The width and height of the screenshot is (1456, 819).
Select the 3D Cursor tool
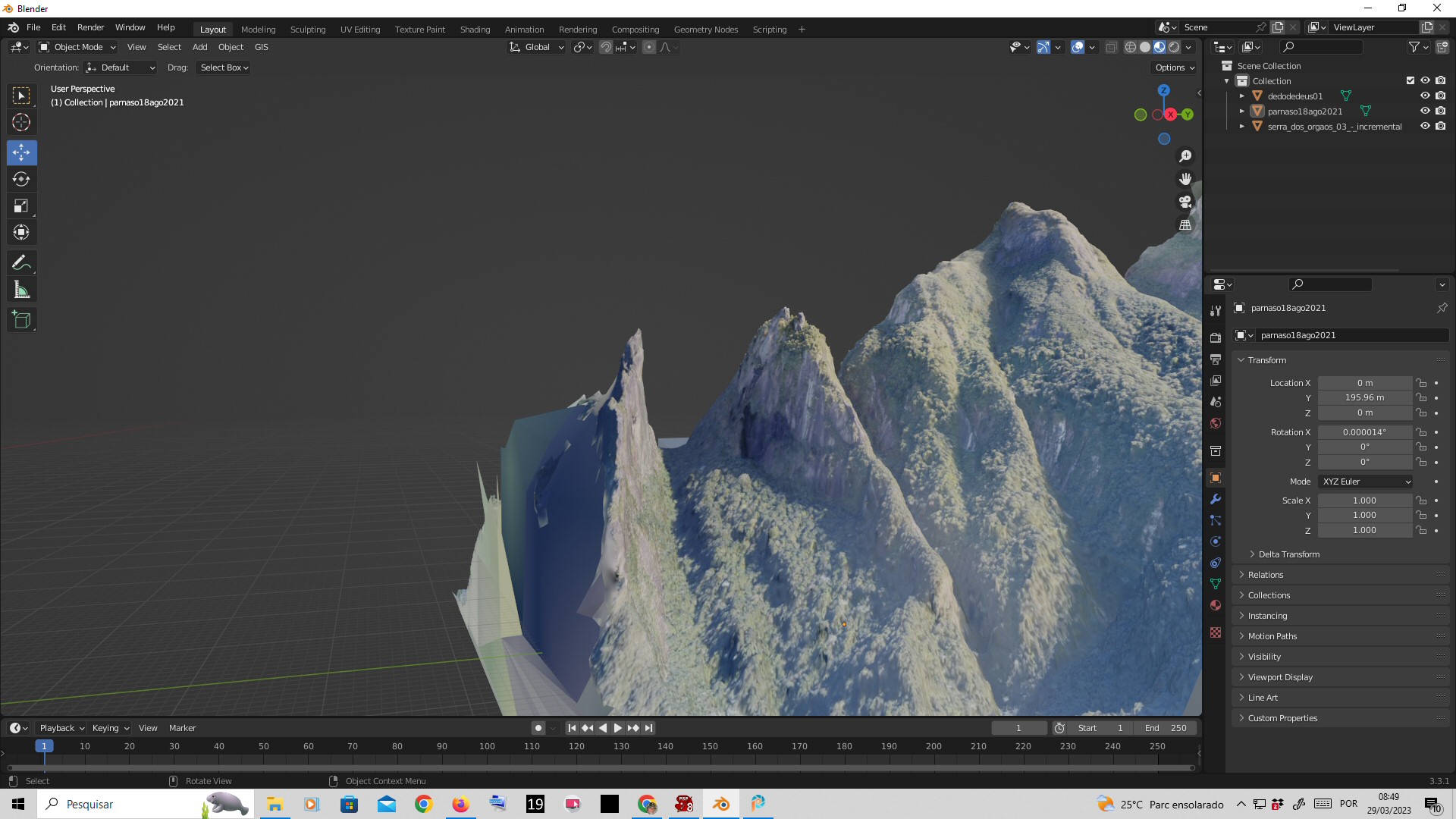tap(21, 122)
